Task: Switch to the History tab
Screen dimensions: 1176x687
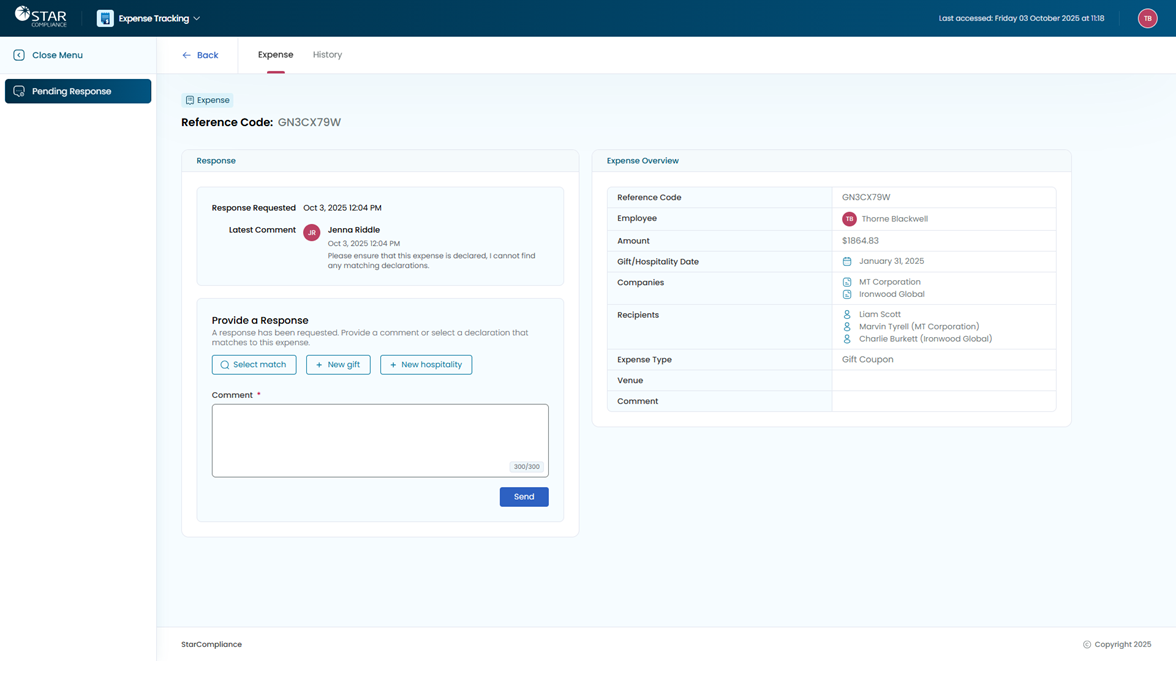Action: (x=327, y=55)
